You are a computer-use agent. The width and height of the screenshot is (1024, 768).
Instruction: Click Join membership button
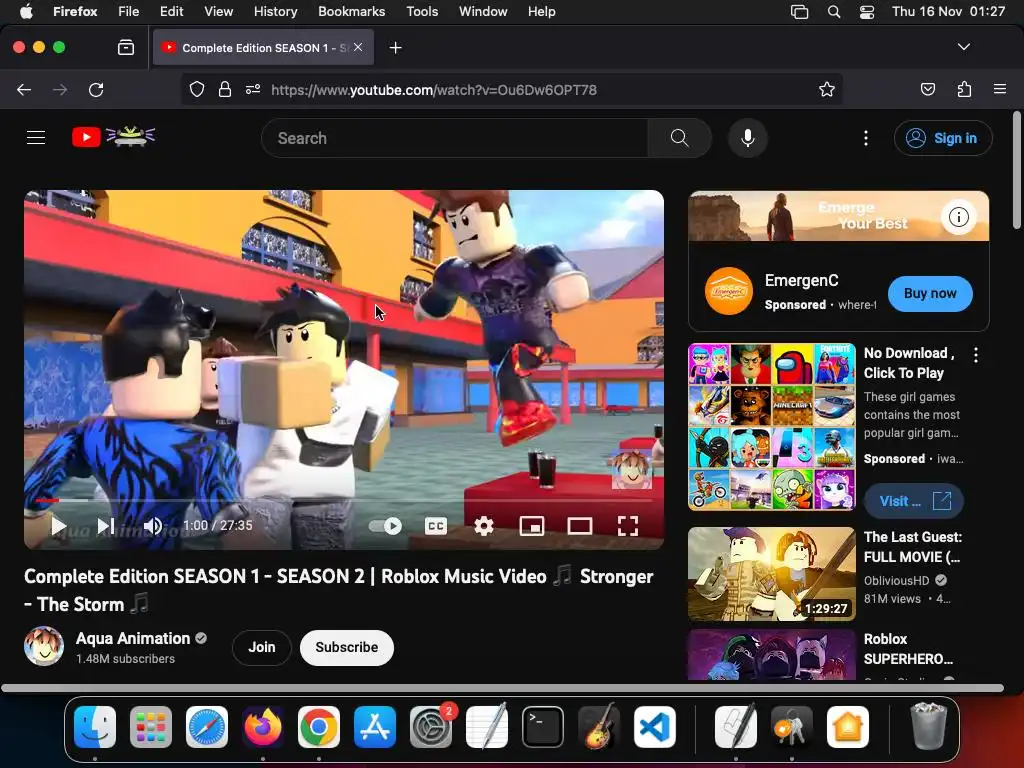[x=261, y=647]
